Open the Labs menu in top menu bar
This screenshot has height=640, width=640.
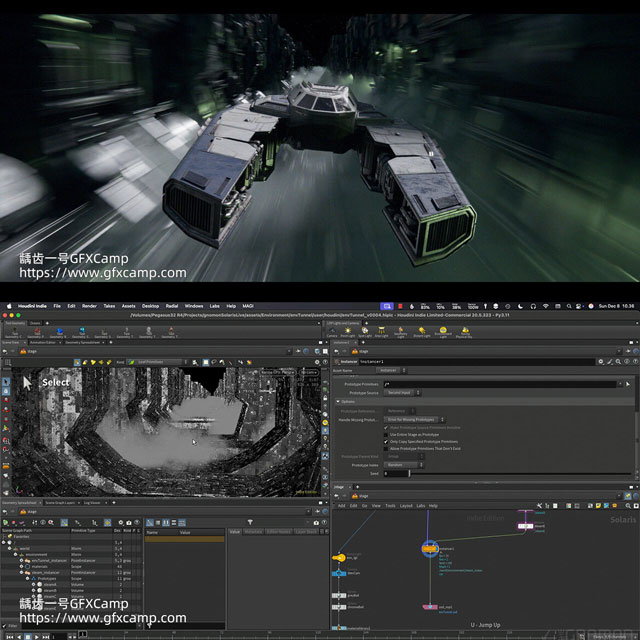[214, 306]
